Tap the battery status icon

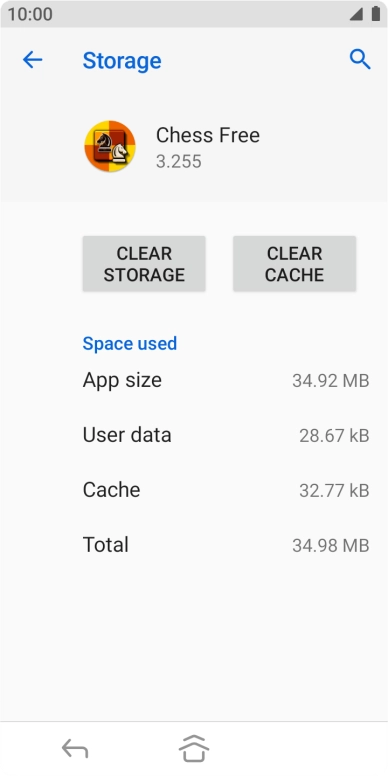click(x=376, y=14)
